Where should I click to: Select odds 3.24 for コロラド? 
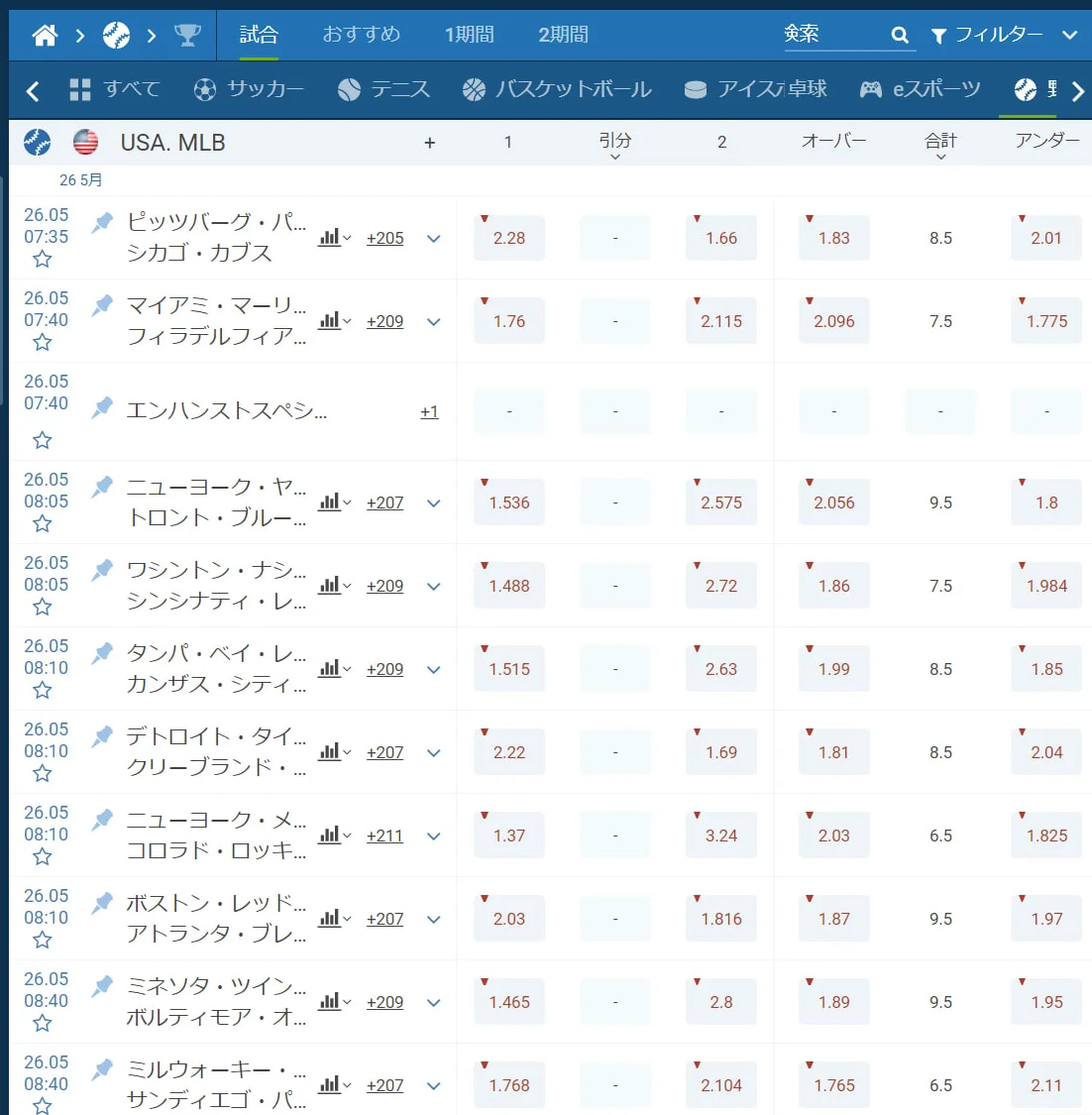tap(720, 836)
